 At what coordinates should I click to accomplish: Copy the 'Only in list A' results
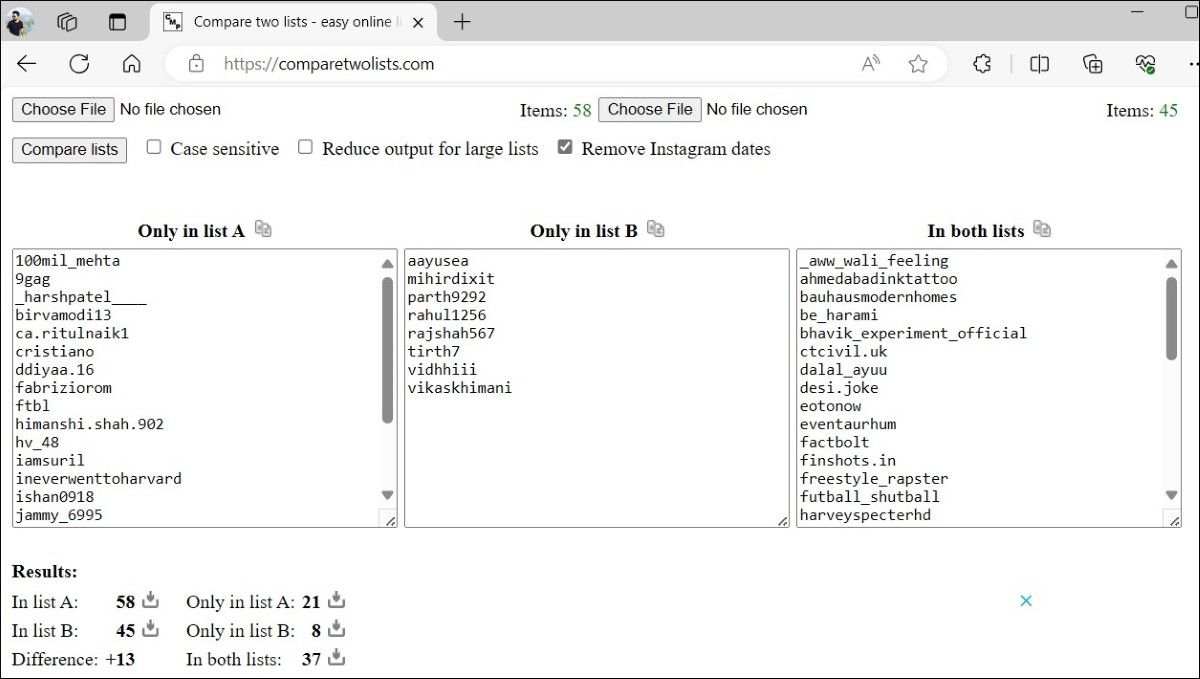(263, 229)
